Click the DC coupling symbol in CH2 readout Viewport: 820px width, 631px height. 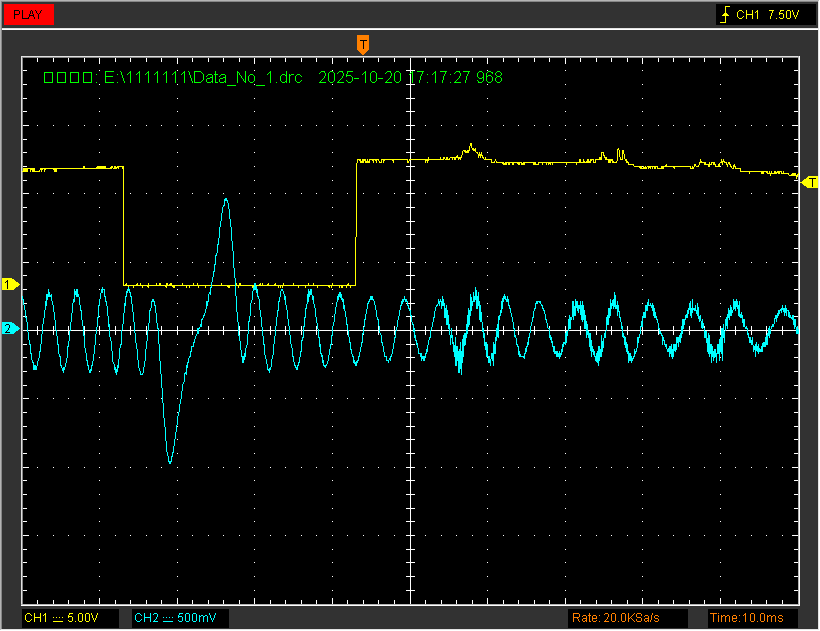(x=167, y=618)
